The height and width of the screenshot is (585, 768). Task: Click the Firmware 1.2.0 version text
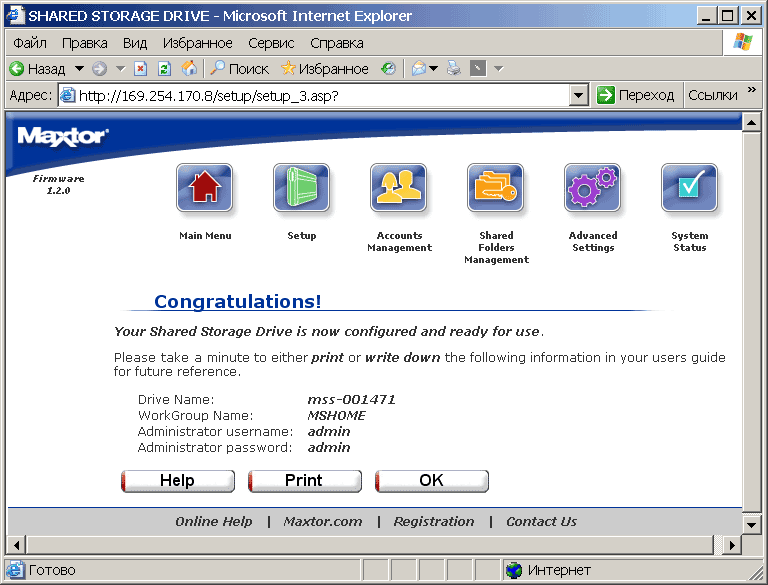click(x=58, y=184)
